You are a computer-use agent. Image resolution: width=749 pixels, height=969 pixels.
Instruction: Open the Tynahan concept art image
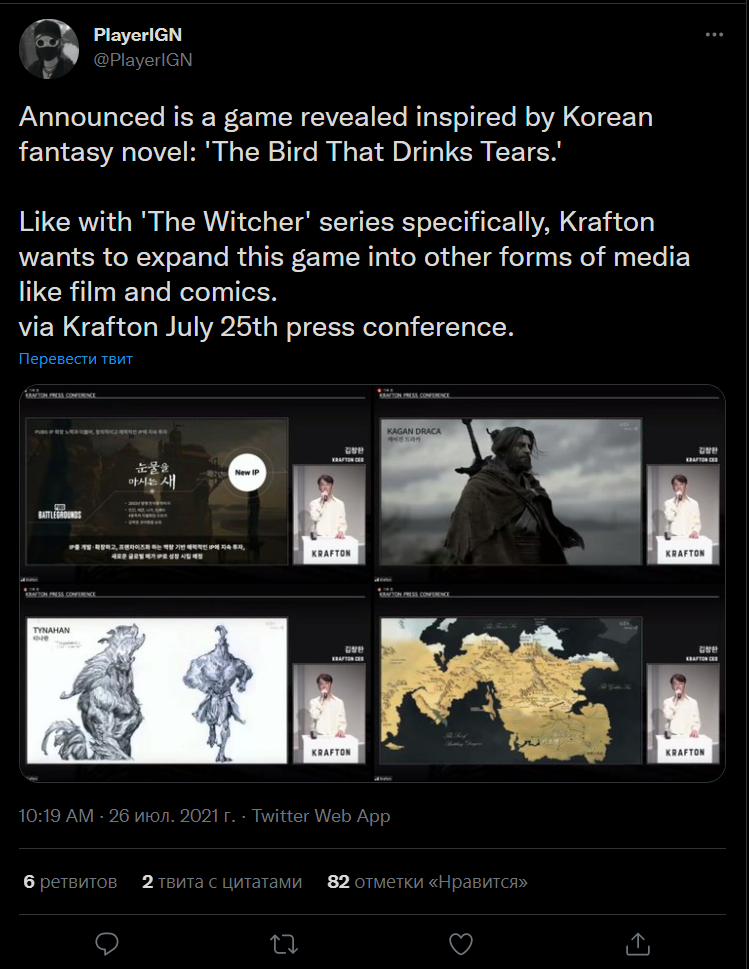(195, 683)
